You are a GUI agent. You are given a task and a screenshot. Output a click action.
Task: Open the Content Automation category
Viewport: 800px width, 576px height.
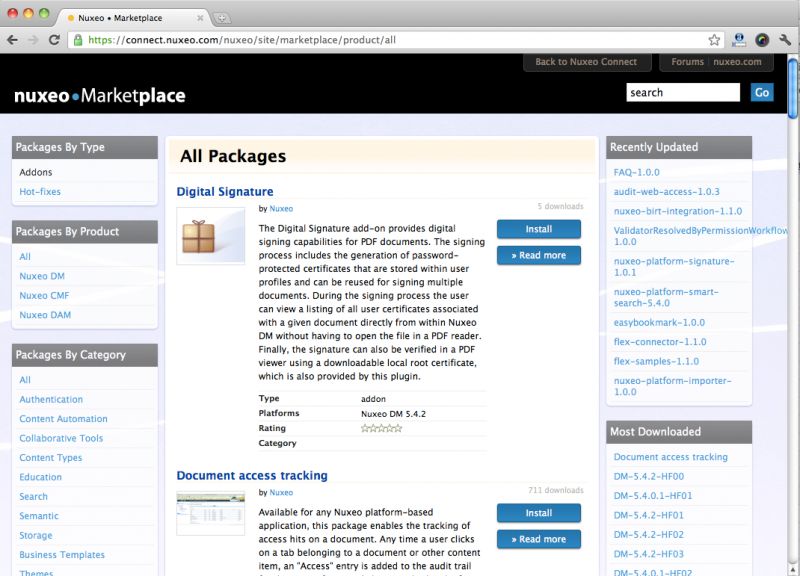(63, 418)
